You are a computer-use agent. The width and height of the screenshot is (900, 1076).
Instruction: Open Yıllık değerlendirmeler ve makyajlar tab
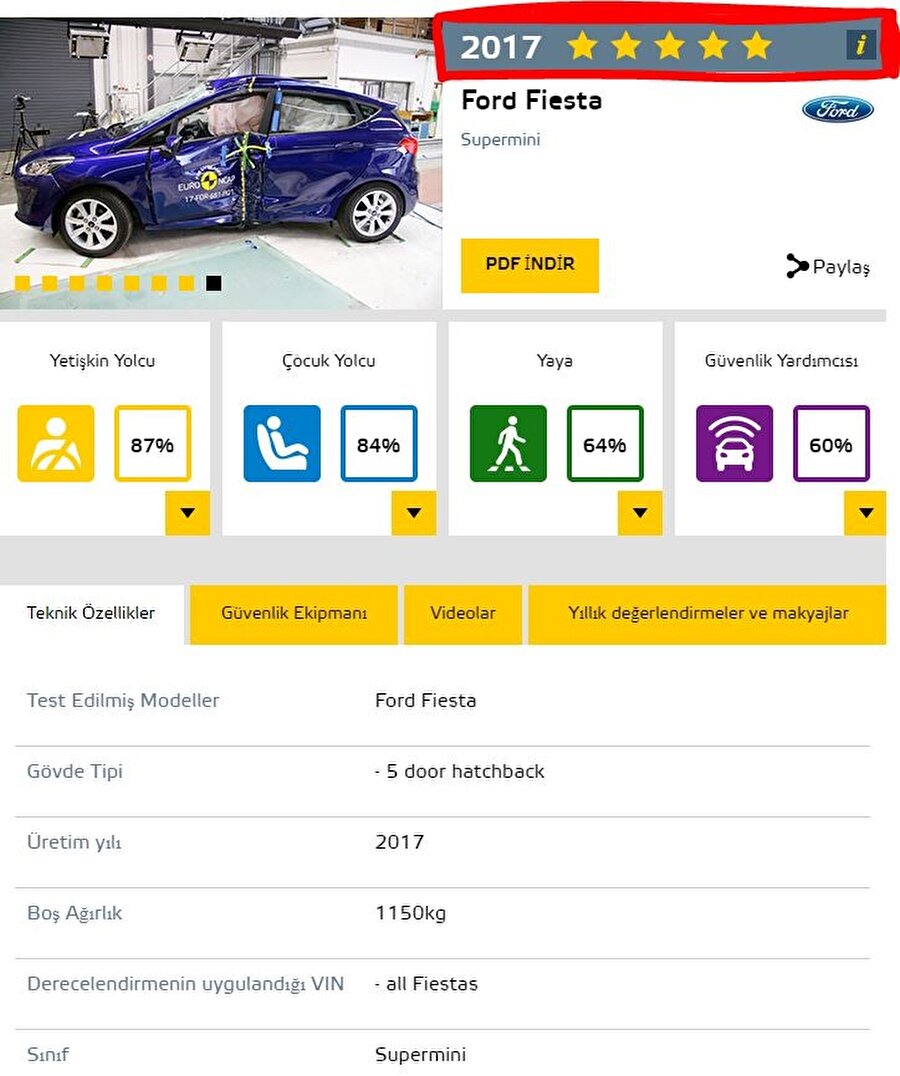coord(707,614)
